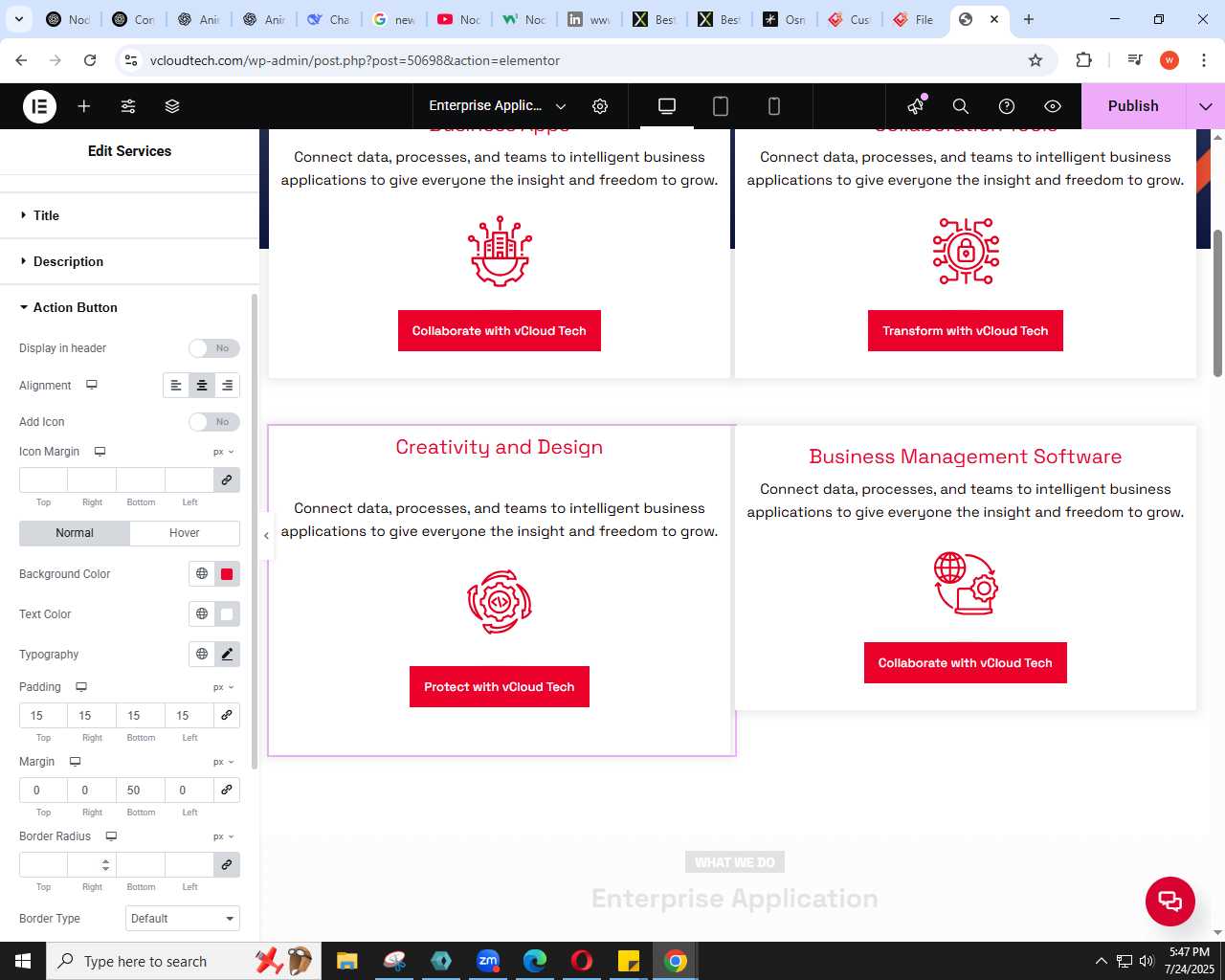Screen dimensions: 1225x980
Task: Click the Add Element plus icon
Action: point(84,106)
